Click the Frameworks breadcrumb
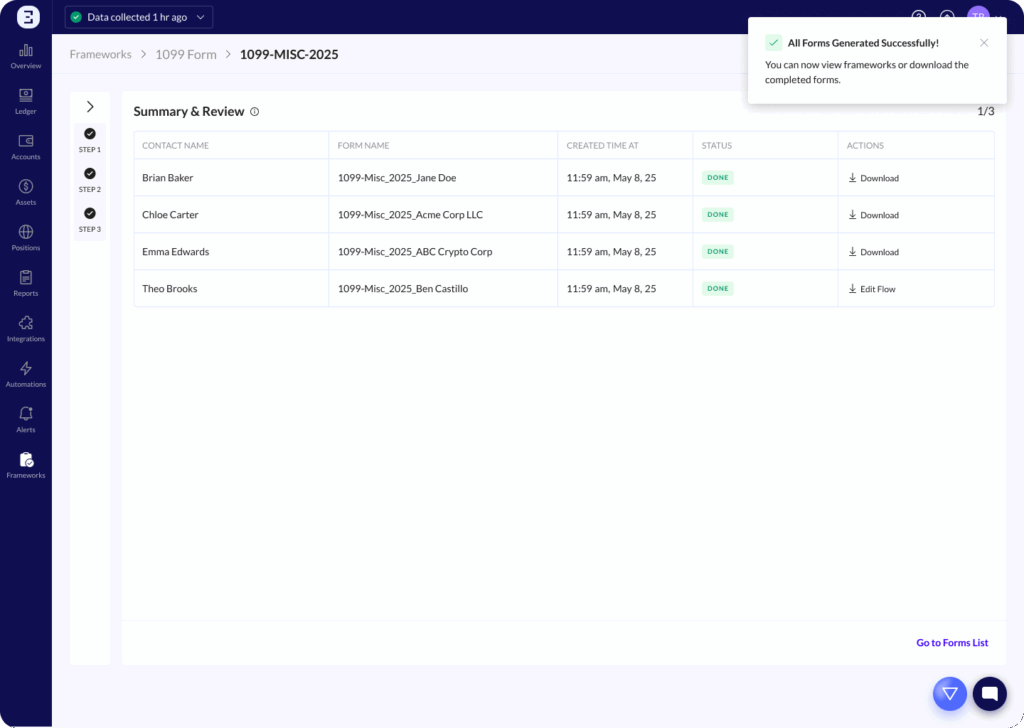 click(x=100, y=54)
